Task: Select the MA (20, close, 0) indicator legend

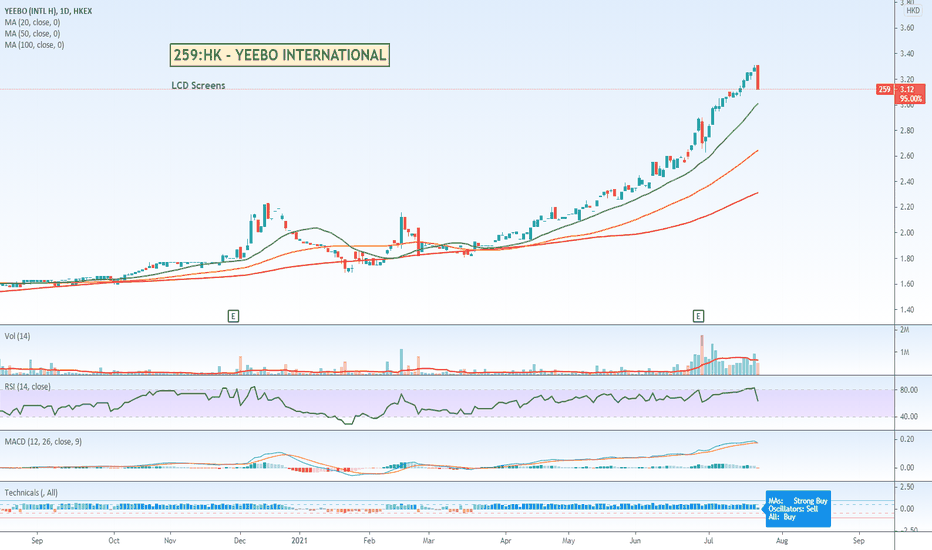Action: coord(32,22)
